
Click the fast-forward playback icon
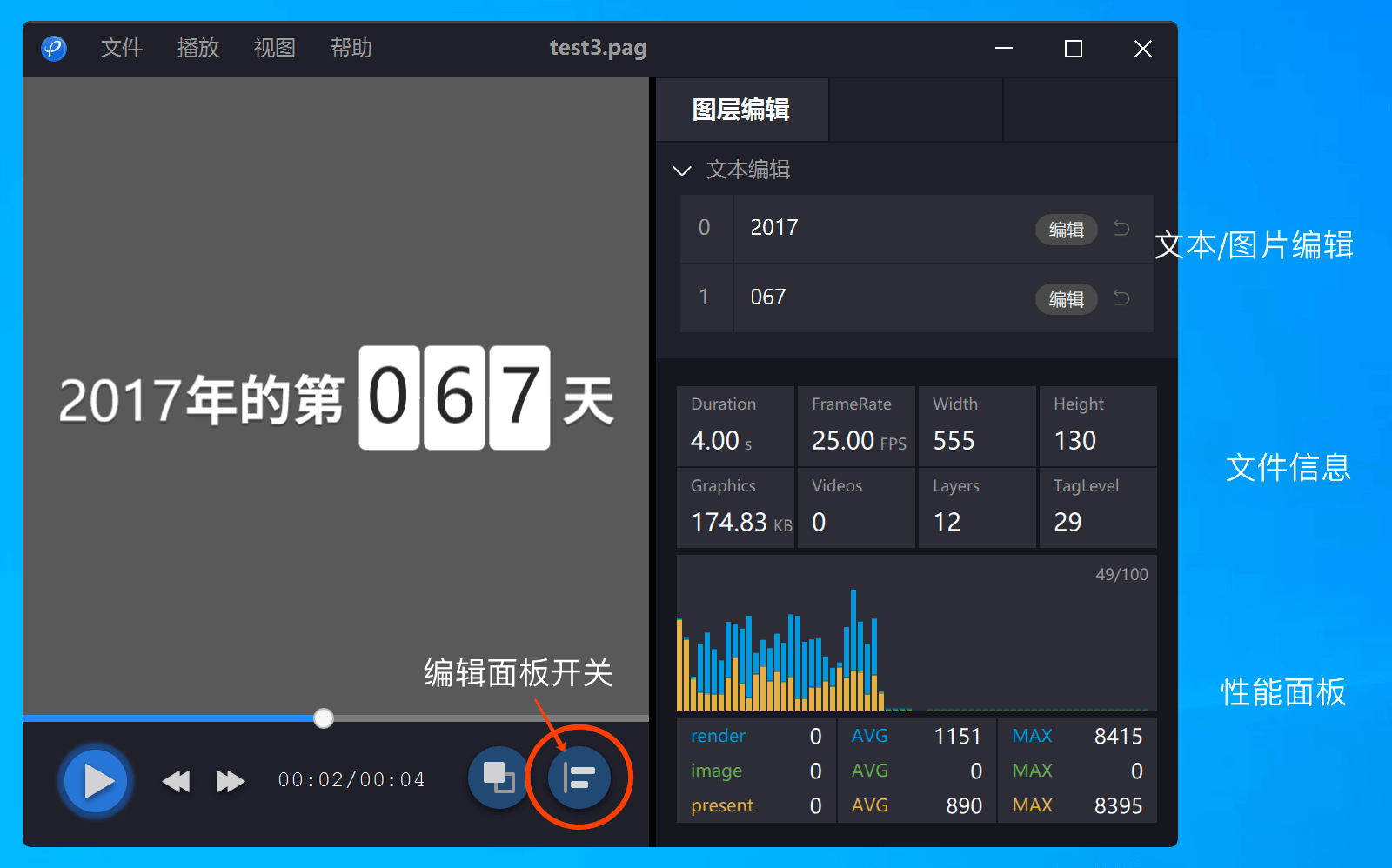pyautogui.click(x=229, y=781)
